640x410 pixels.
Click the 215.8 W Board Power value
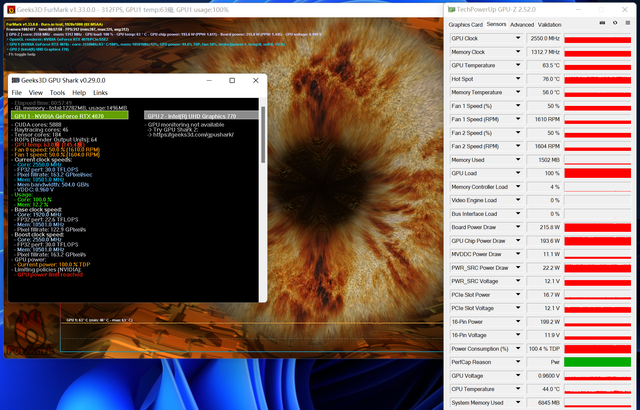pos(544,227)
